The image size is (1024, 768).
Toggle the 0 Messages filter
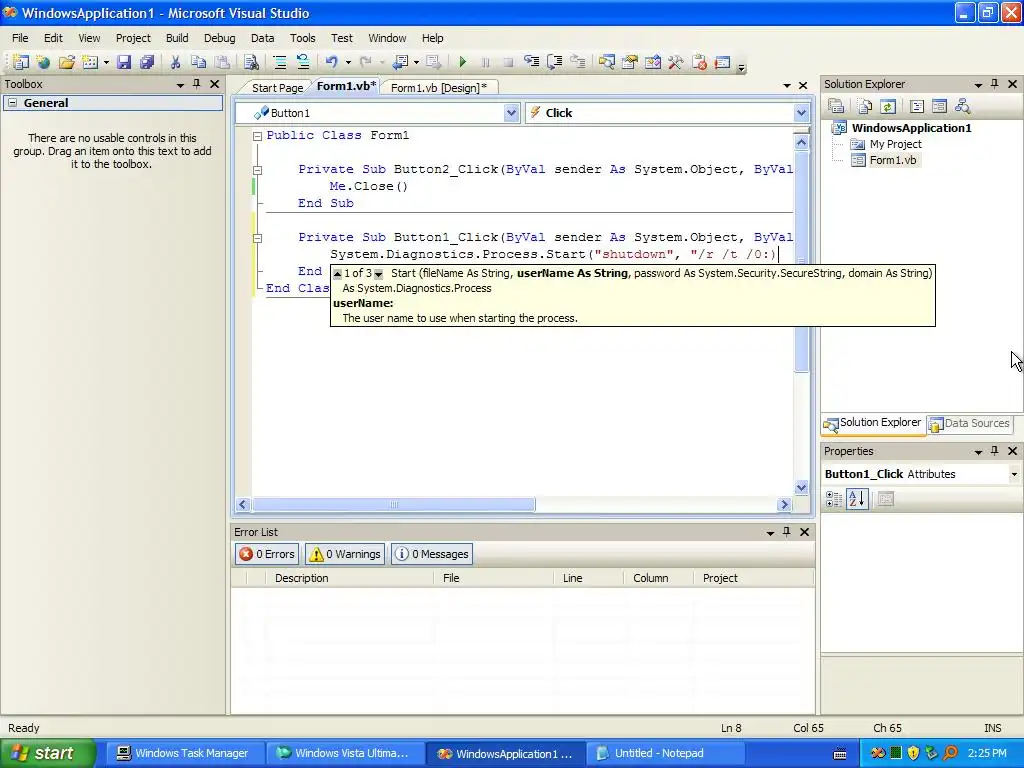[432, 554]
